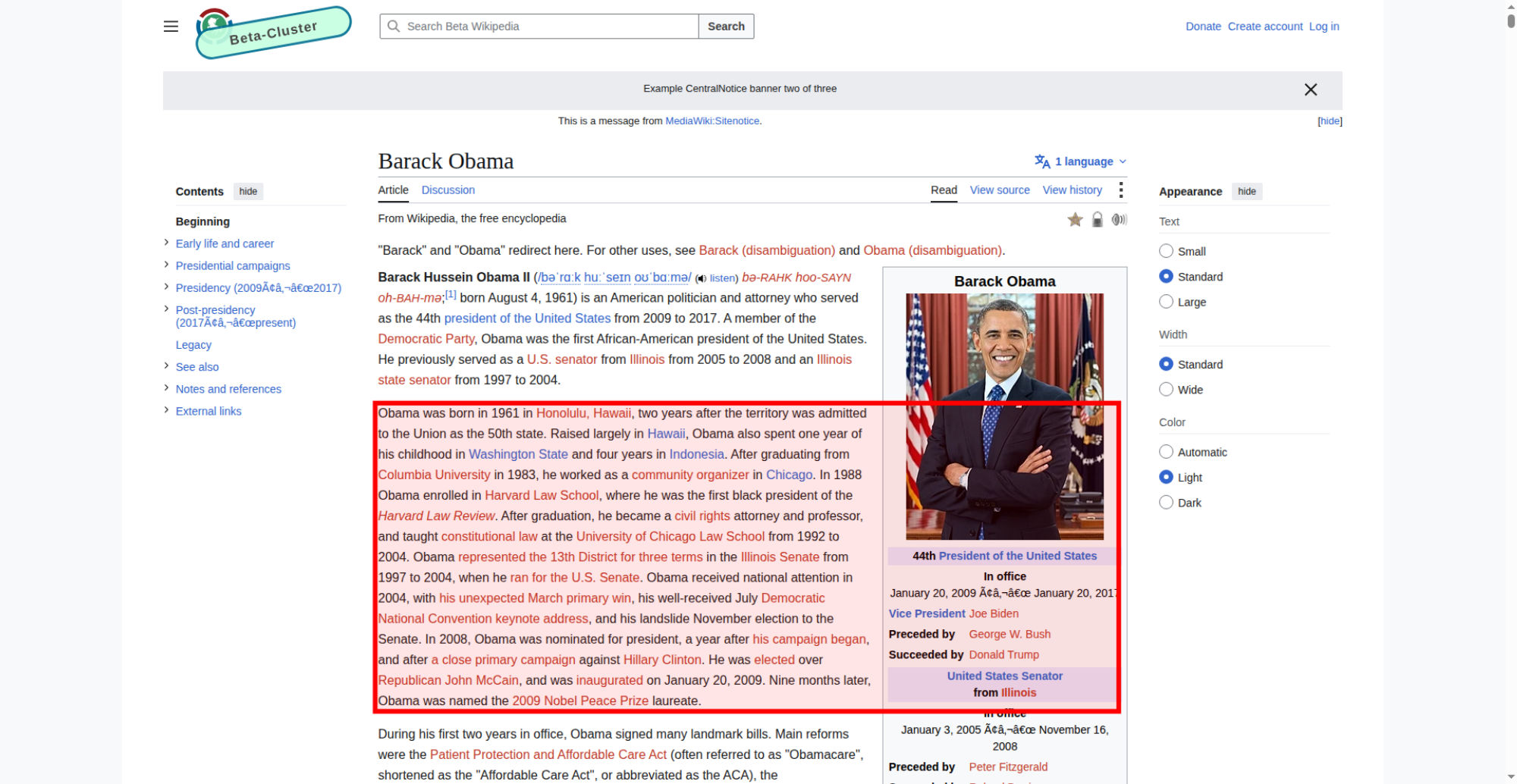Screen dimensions: 1517x784
Task: Select the Small text size option
Action: 1166,251
